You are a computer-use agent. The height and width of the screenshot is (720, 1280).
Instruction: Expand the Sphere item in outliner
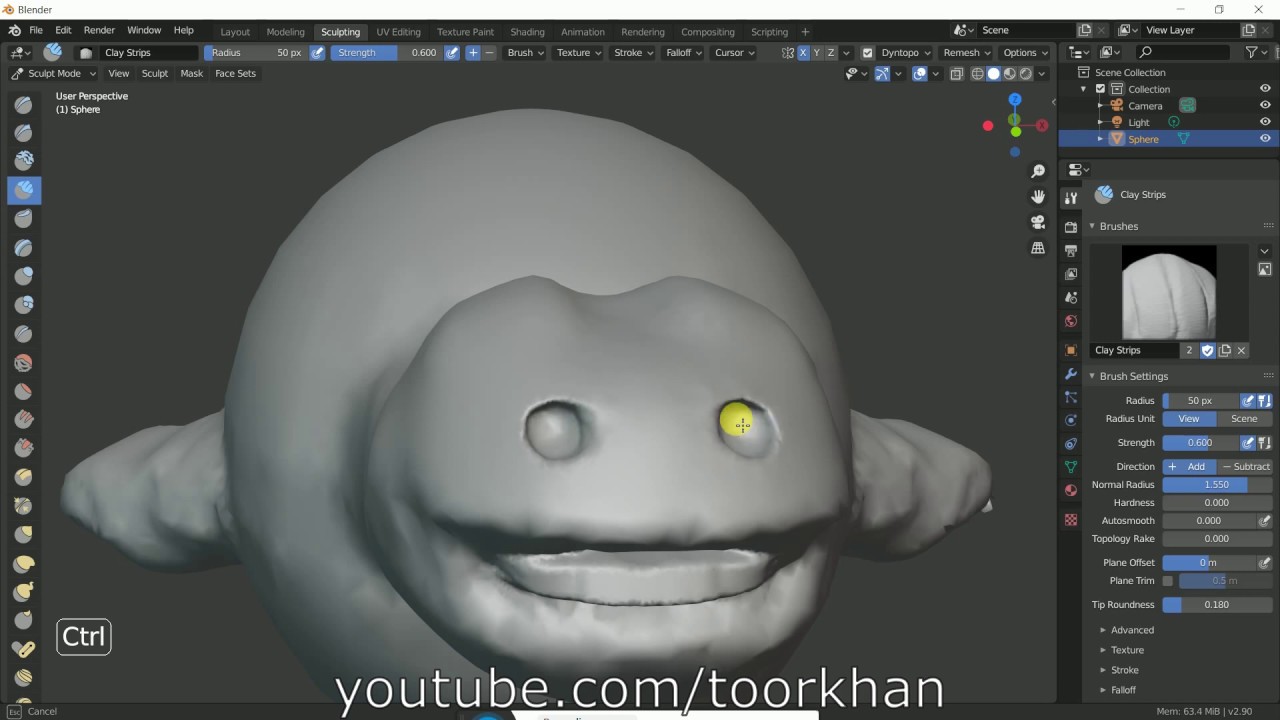click(1100, 139)
